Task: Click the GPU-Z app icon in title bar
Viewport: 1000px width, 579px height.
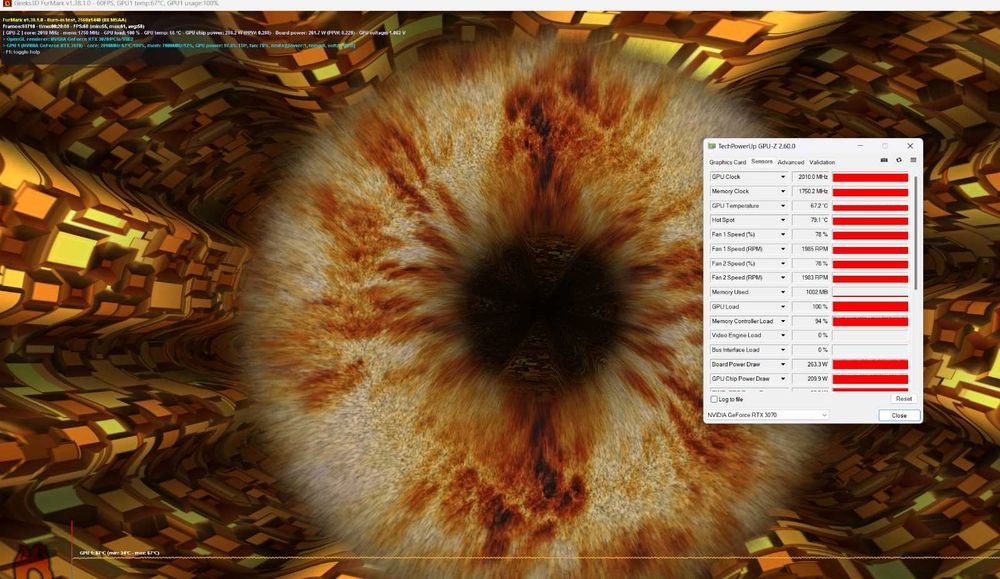Action: pyautogui.click(x=712, y=146)
